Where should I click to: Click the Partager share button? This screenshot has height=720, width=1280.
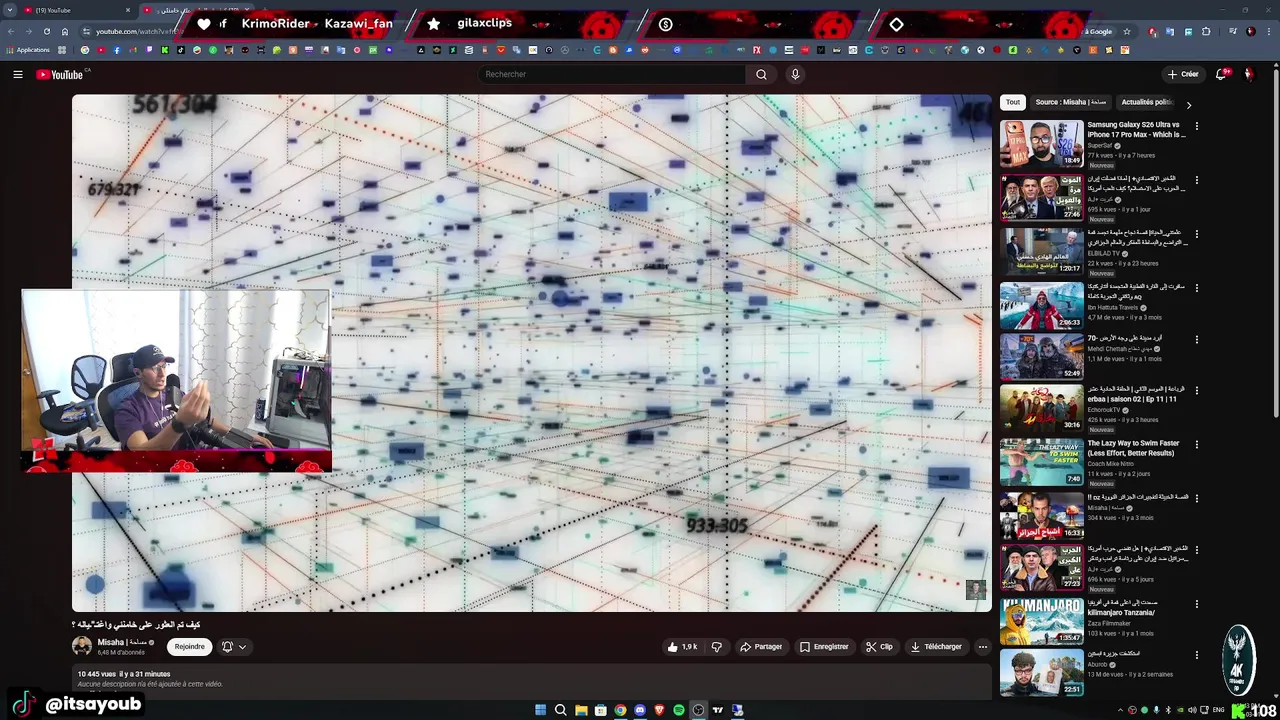pyautogui.click(x=761, y=647)
